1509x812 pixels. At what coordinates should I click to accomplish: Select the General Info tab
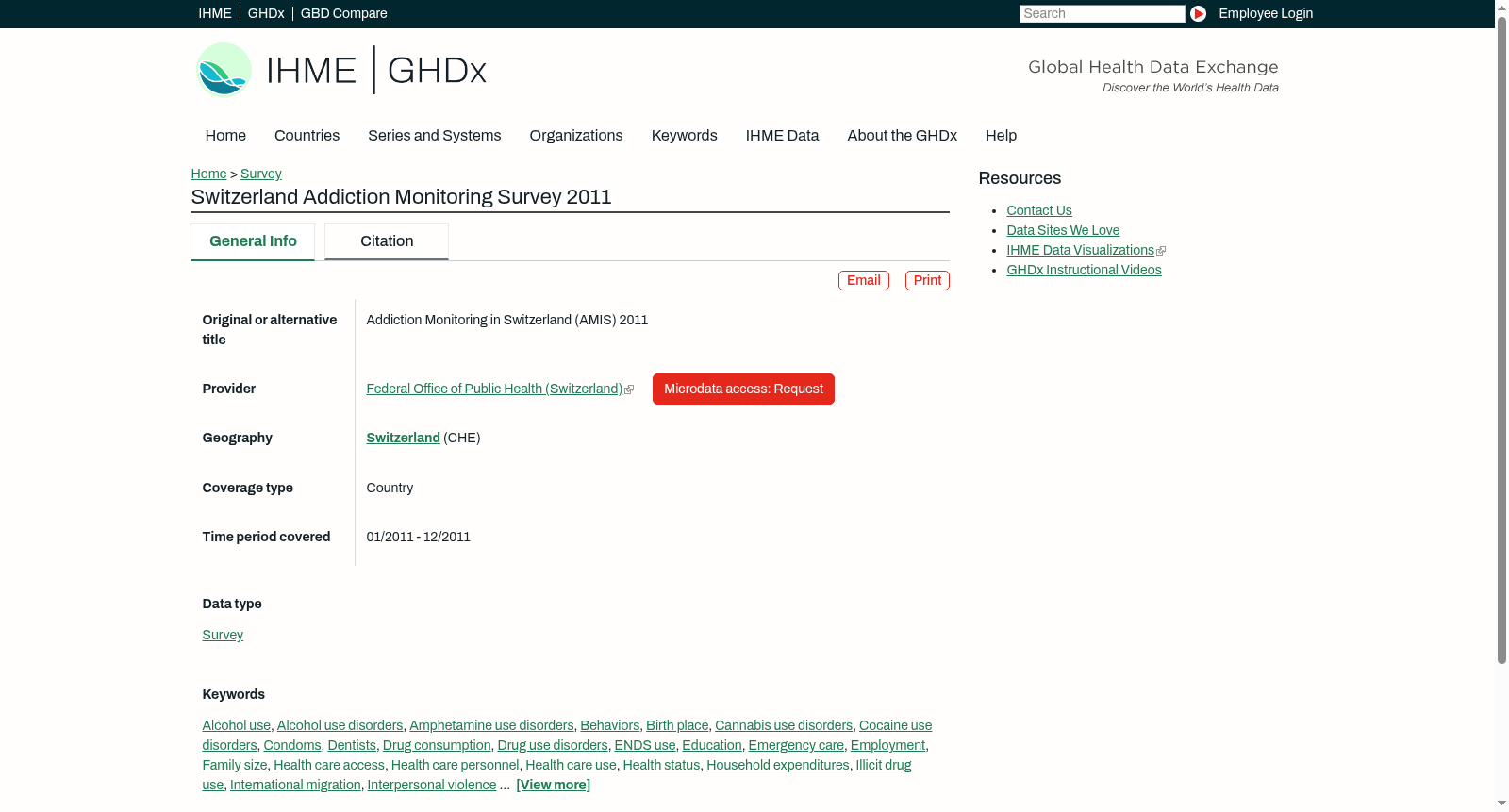click(253, 241)
